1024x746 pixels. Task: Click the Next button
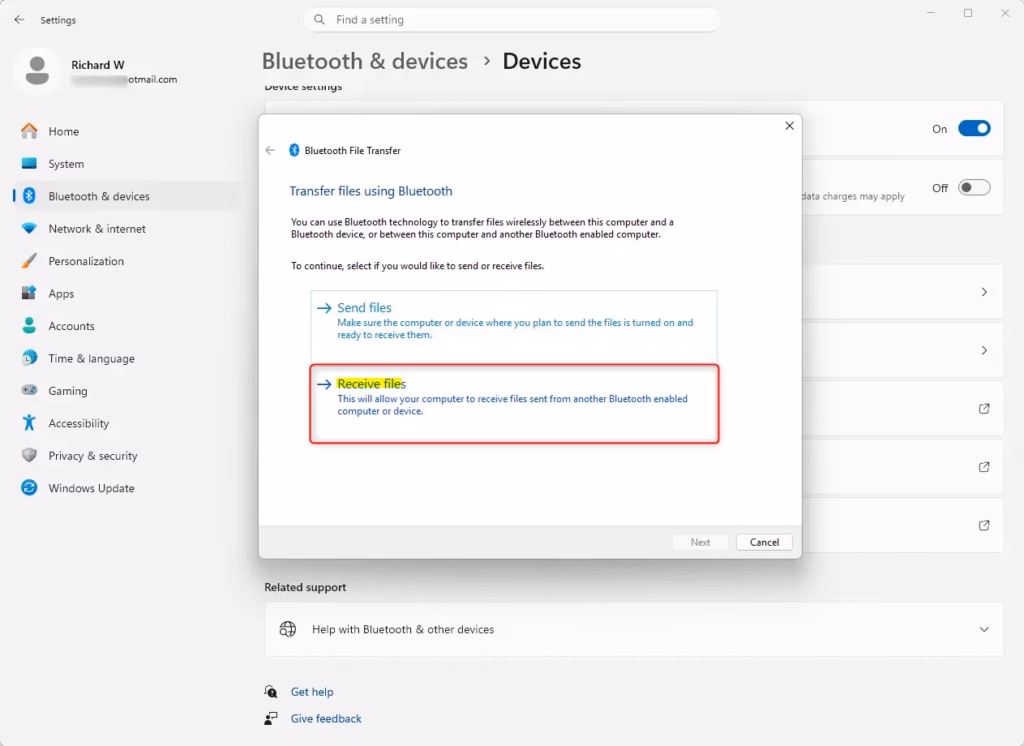click(x=700, y=542)
